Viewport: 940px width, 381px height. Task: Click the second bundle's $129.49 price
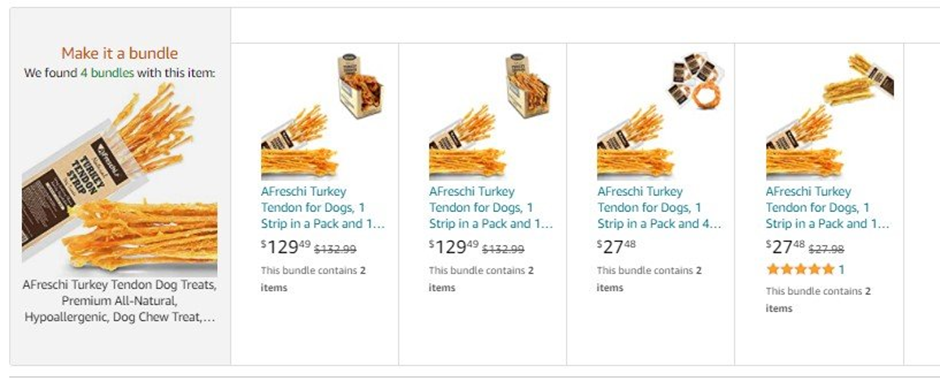point(454,247)
